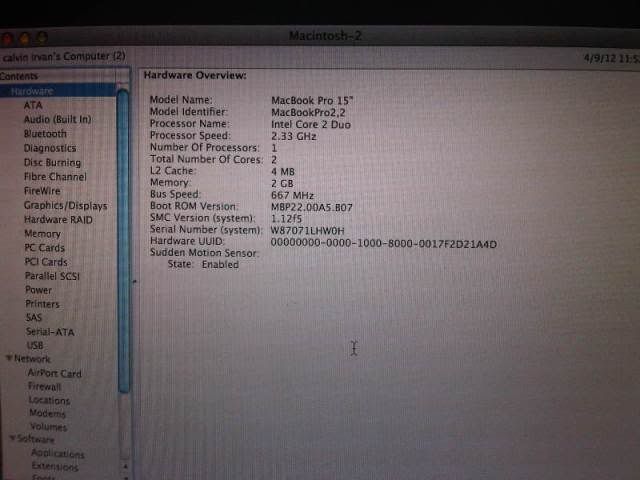Click the MBP22.00A5.B07 boot ROM value

pyautogui.click(x=311, y=207)
